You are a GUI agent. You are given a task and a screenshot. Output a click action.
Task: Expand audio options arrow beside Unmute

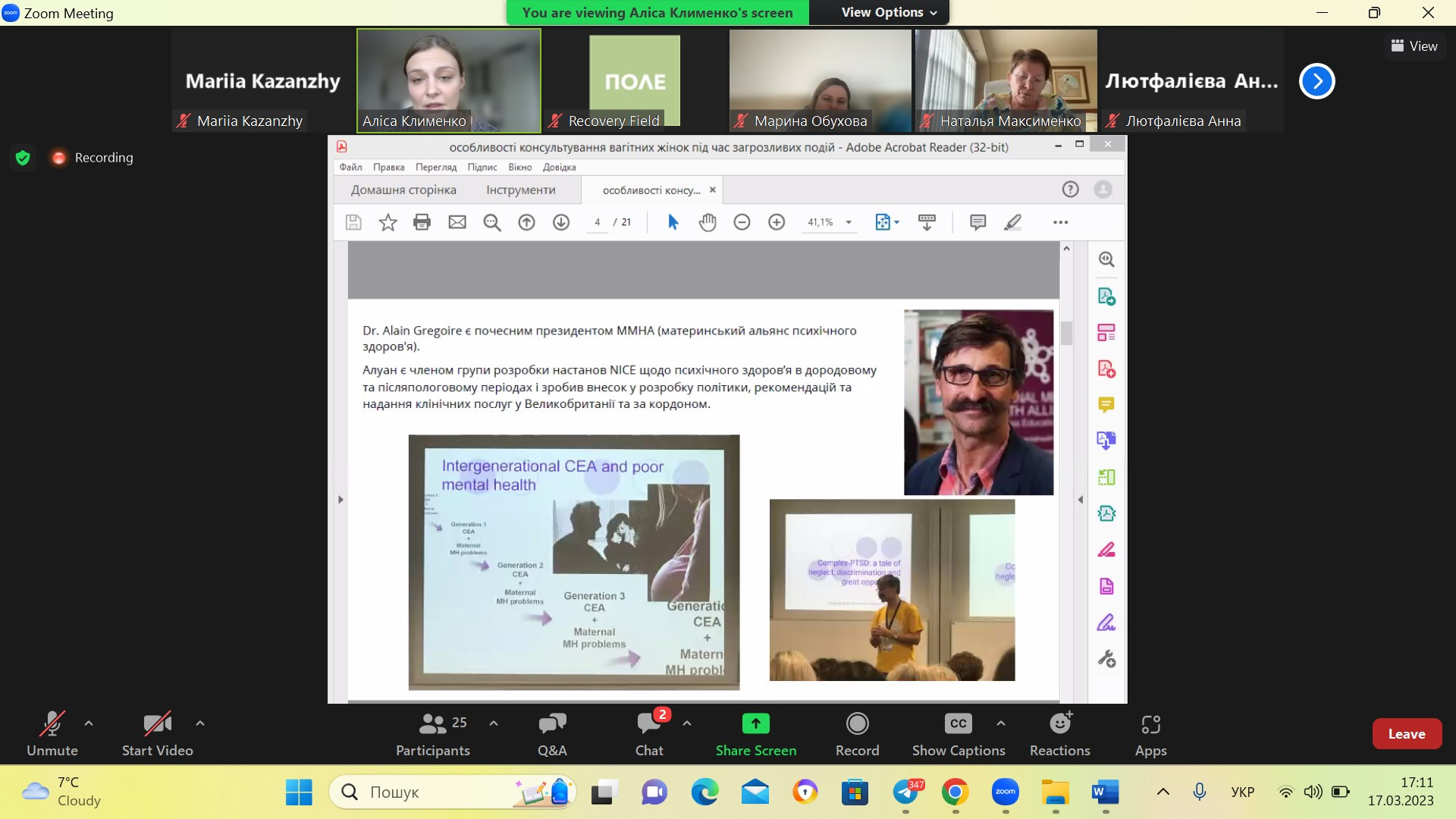tap(89, 723)
